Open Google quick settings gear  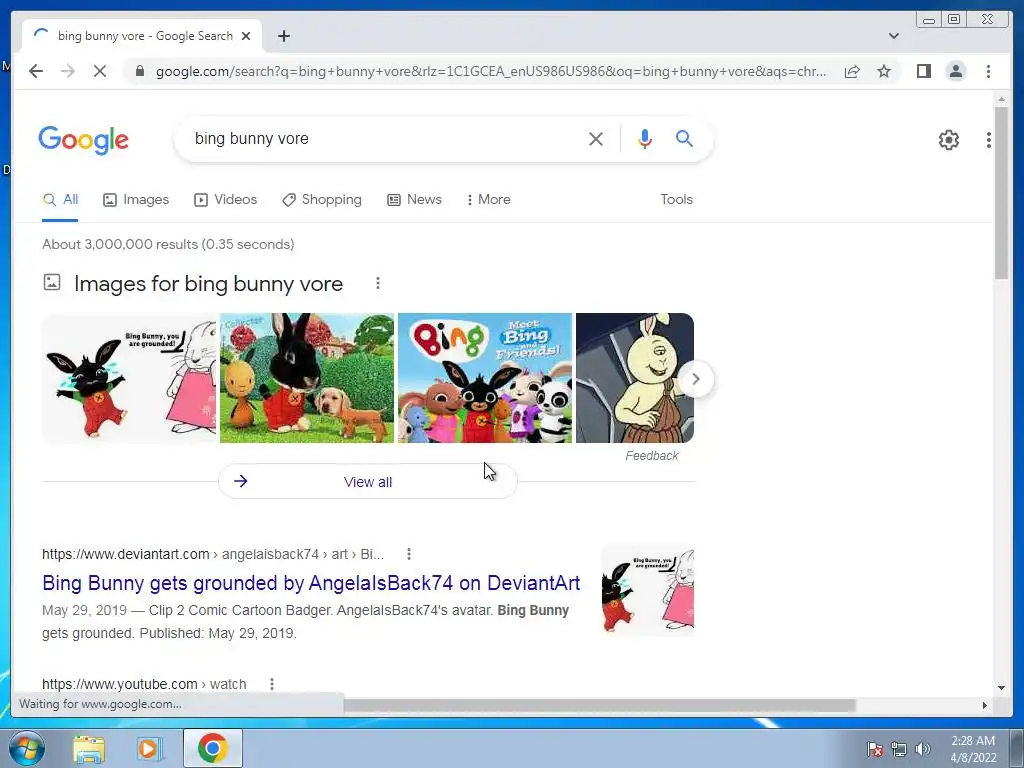(x=948, y=140)
